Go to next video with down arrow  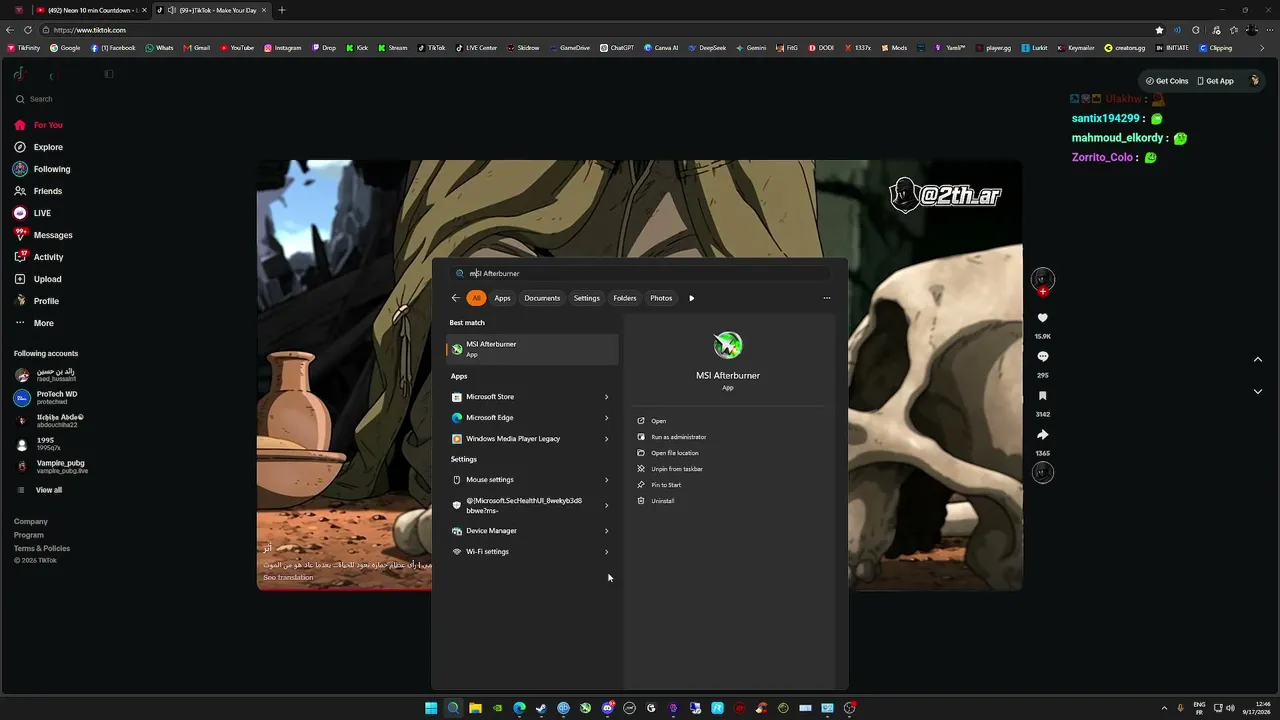tap(1258, 391)
